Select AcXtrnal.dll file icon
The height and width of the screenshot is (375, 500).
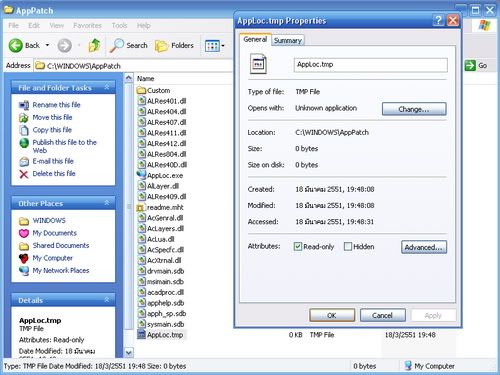click(x=142, y=260)
